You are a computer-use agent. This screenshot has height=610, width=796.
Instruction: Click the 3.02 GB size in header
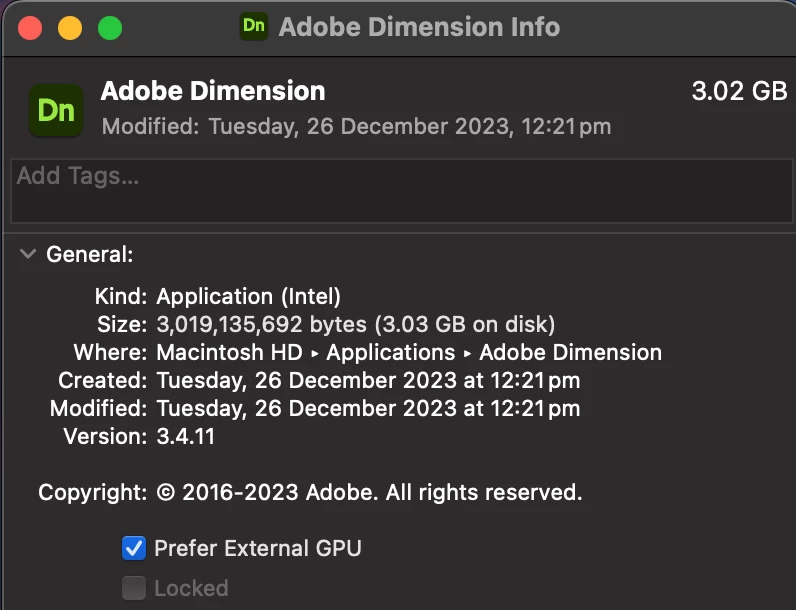(x=739, y=91)
